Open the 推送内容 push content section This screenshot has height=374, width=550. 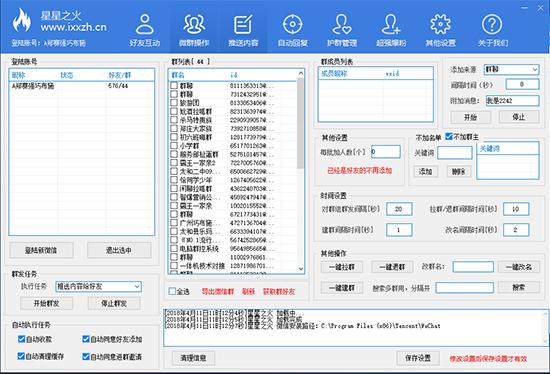tap(243, 31)
